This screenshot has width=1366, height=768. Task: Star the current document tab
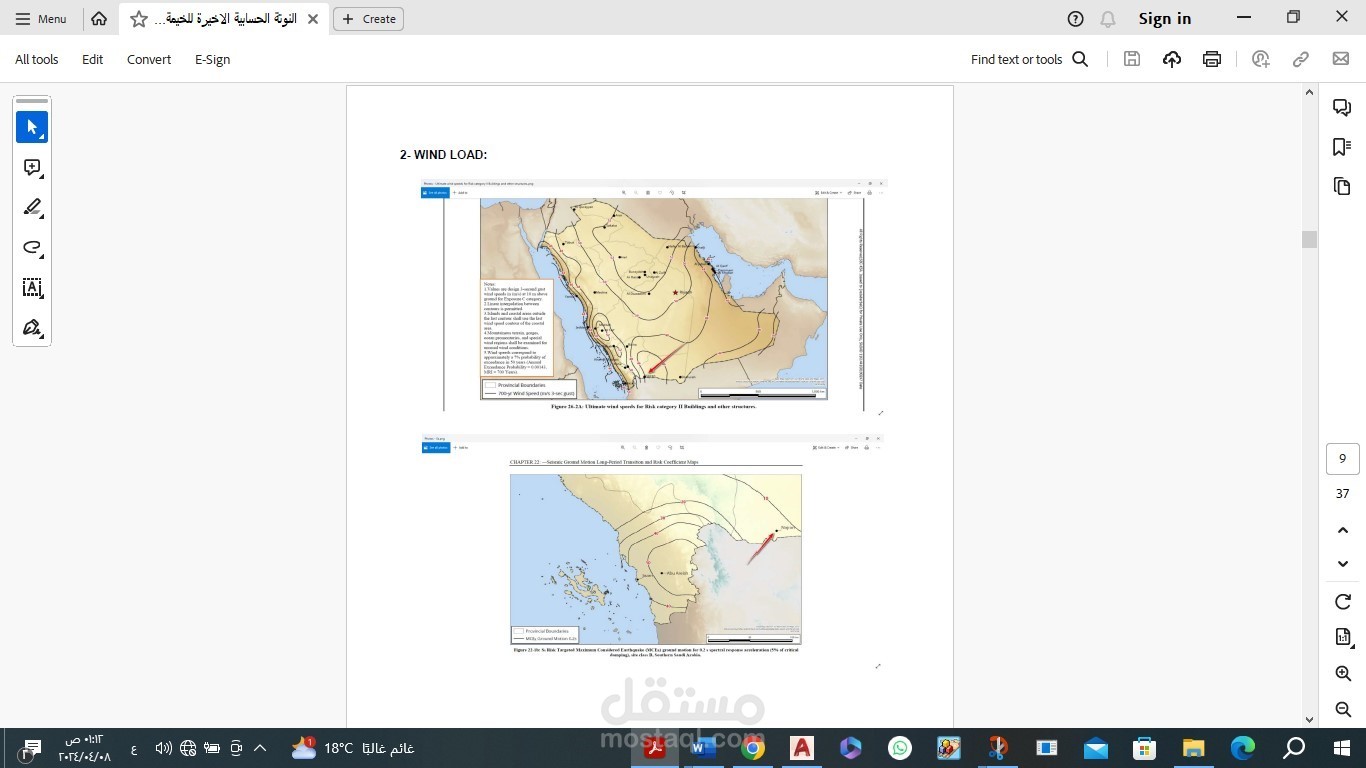pos(139,19)
